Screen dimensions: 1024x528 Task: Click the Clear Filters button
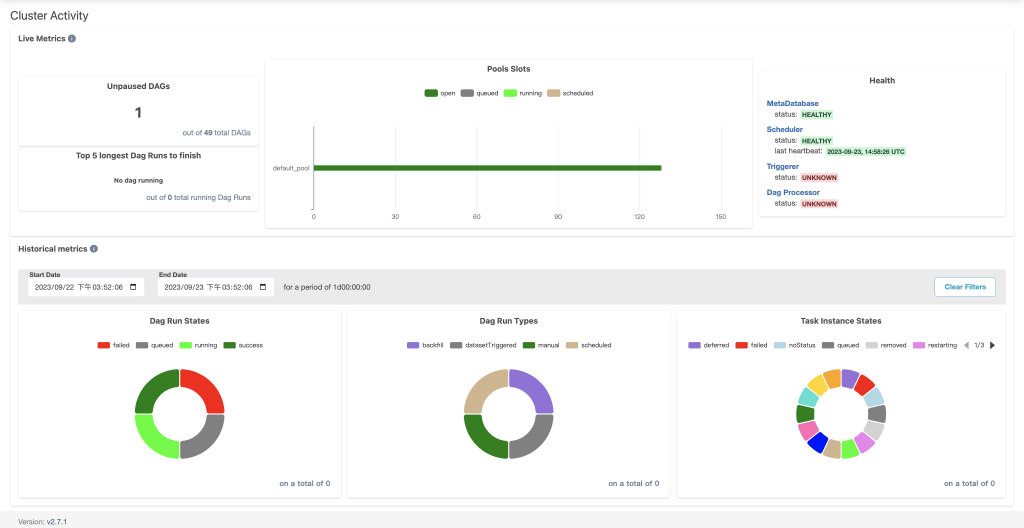coord(965,287)
